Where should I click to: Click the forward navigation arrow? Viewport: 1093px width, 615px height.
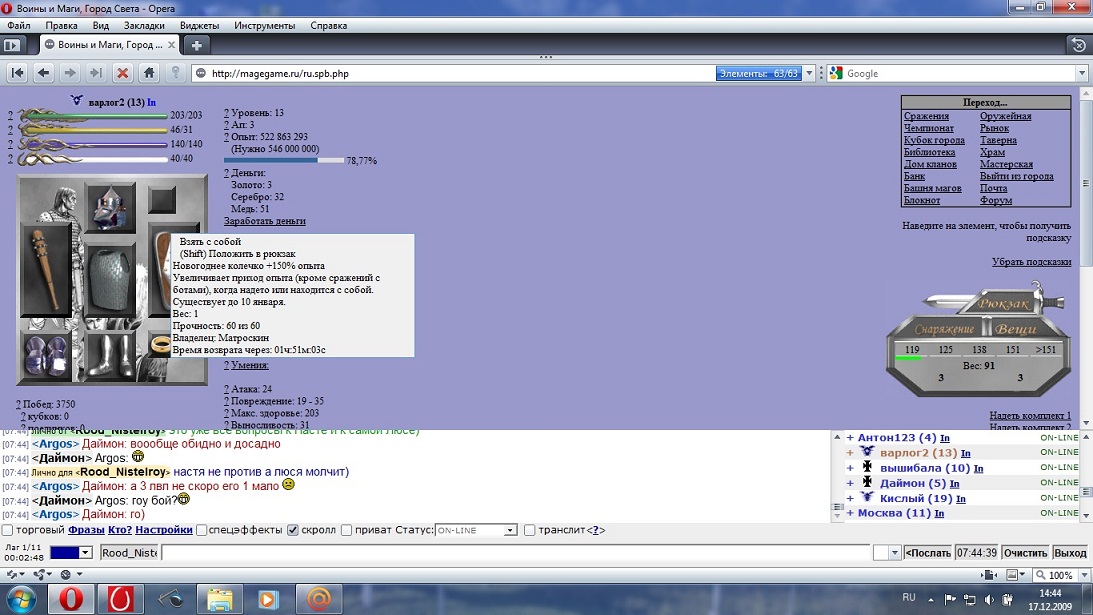pyautogui.click(x=70, y=73)
